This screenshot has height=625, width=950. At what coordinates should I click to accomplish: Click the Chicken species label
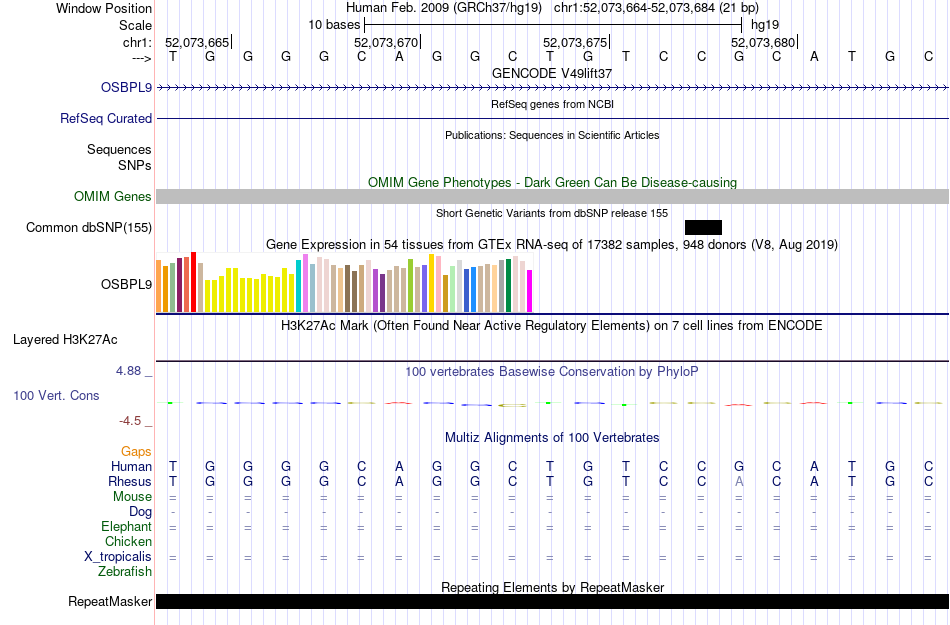128,541
